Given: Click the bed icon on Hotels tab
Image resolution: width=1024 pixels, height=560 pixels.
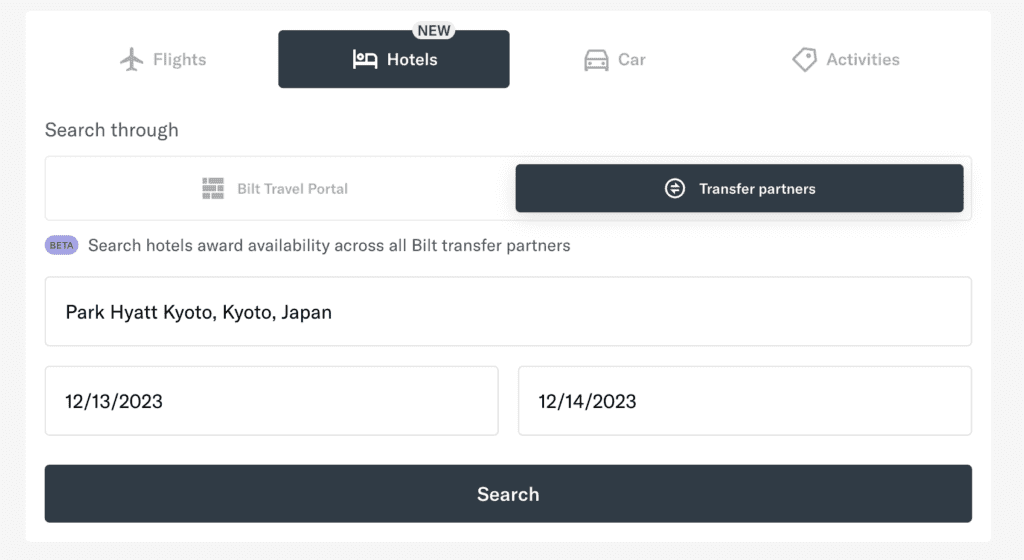Looking at the screenshot, I should [365, 60].
